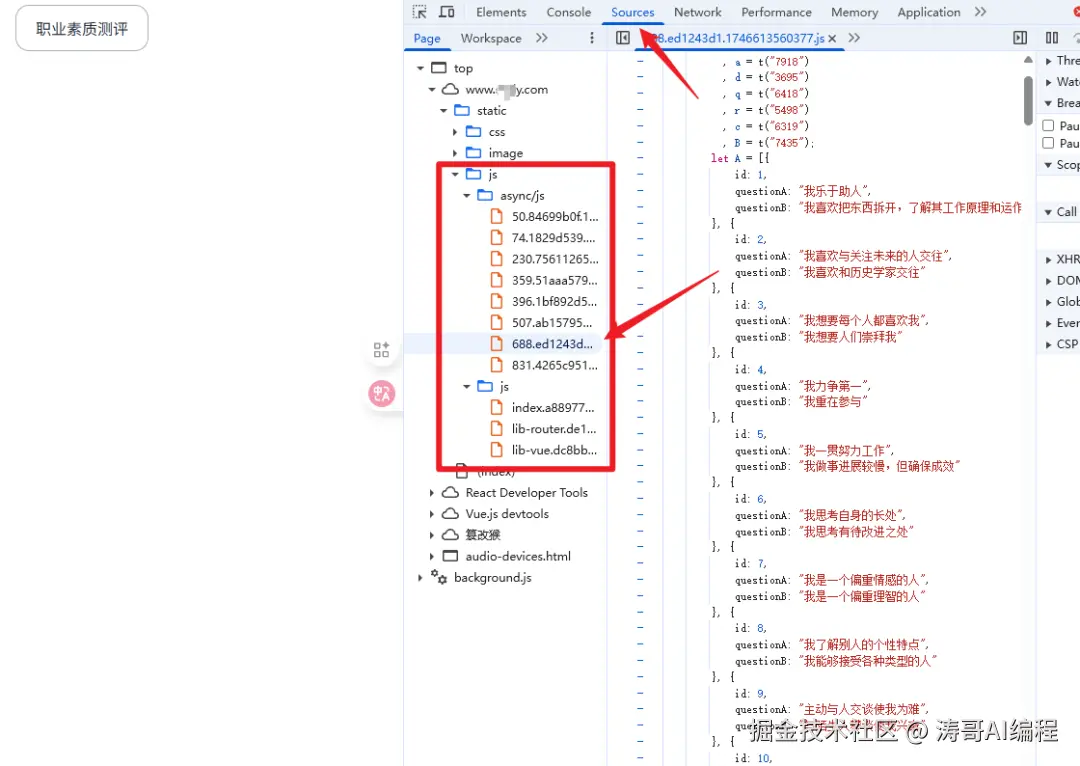The width and height of the screenshot is (1080, 766).
Task: Click the pink translate floating icon
Action: (x=382, y=393)
